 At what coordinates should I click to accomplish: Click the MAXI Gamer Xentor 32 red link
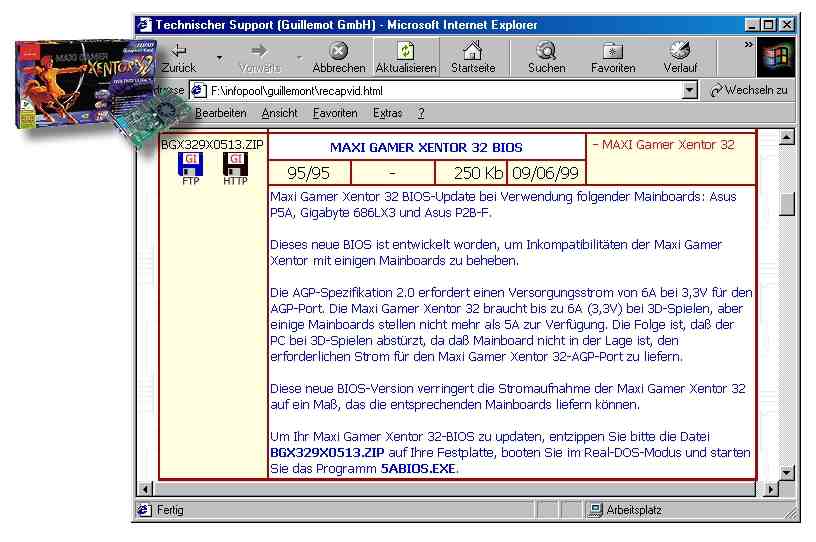[x=668, y=145]
